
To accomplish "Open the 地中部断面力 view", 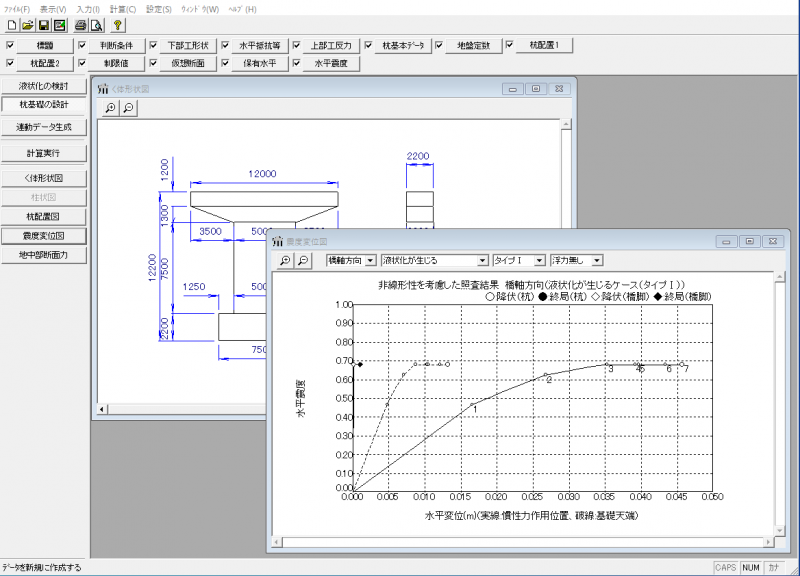I will coord(44,255).
